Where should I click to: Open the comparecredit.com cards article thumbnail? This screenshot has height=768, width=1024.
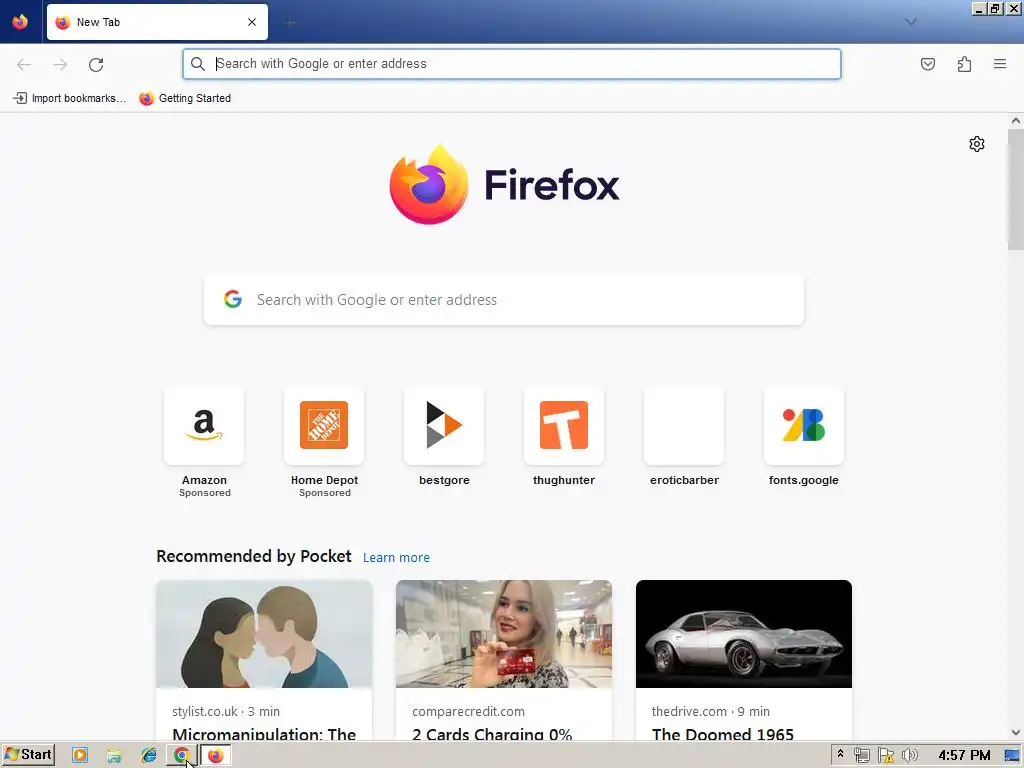[x=504, y=633]
